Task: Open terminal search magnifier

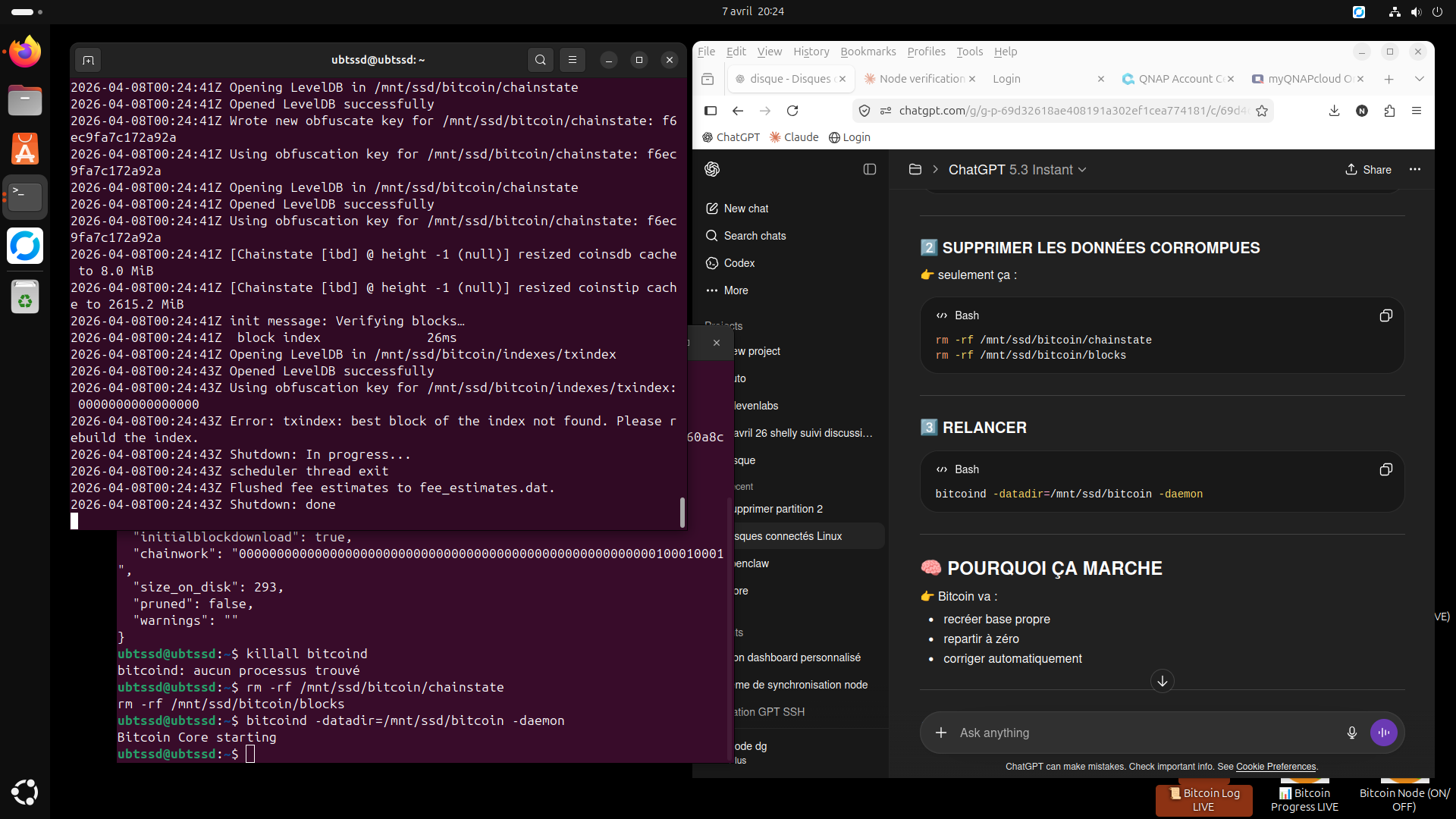Action: (540, 60)
